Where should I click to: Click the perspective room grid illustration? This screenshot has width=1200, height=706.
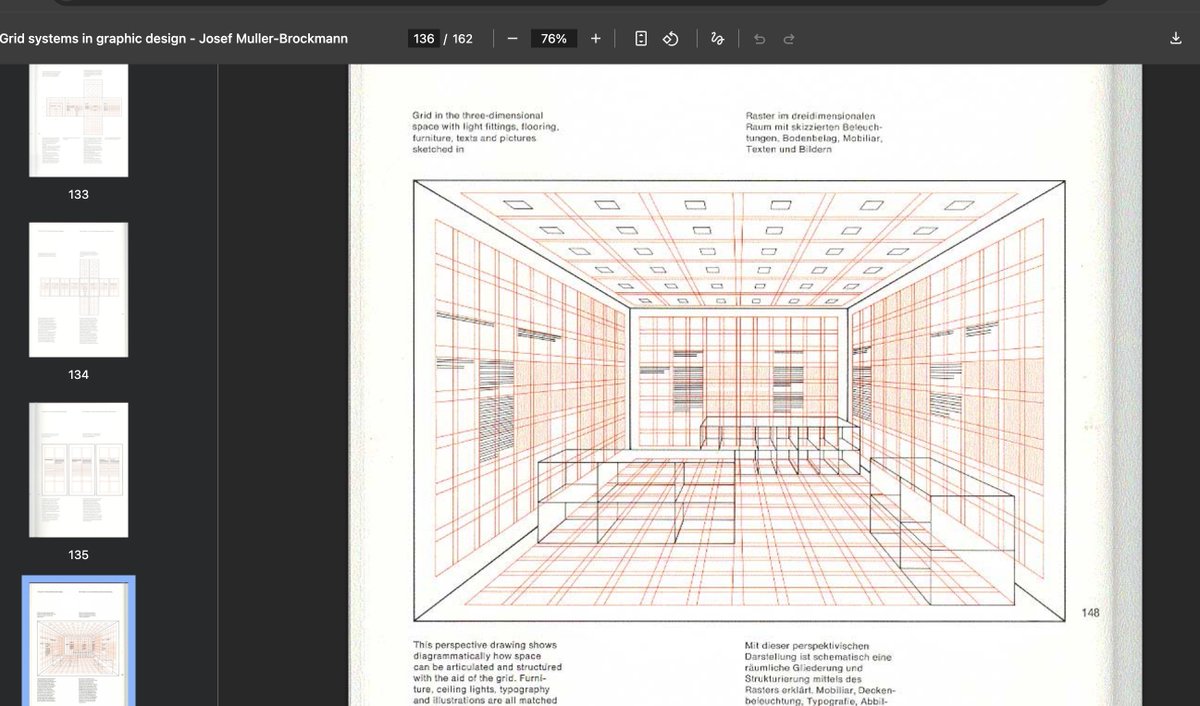[739, 401]
